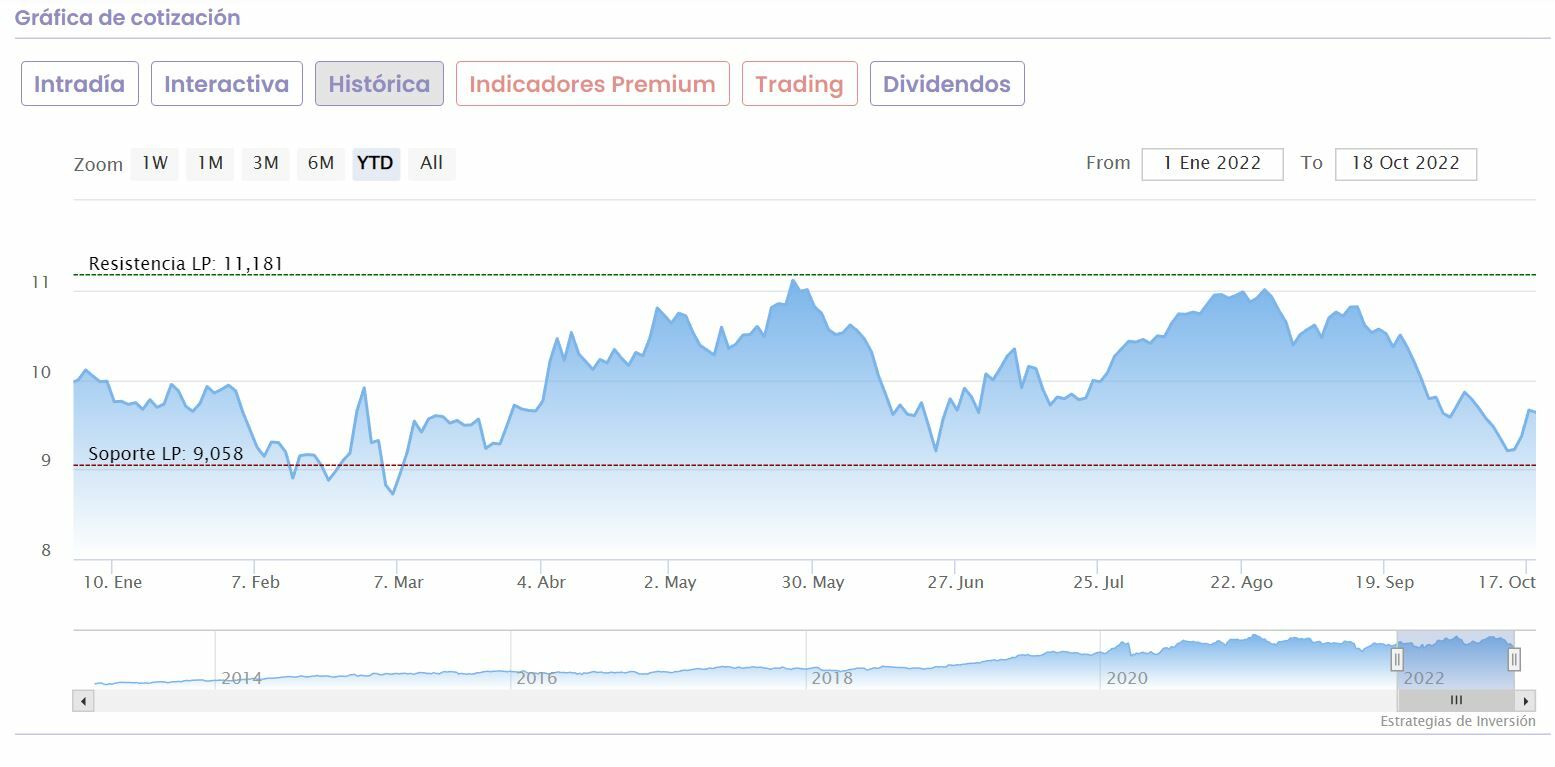Click the scrollbar right arrow
Screen dimensions: 1555x767
1526,701
